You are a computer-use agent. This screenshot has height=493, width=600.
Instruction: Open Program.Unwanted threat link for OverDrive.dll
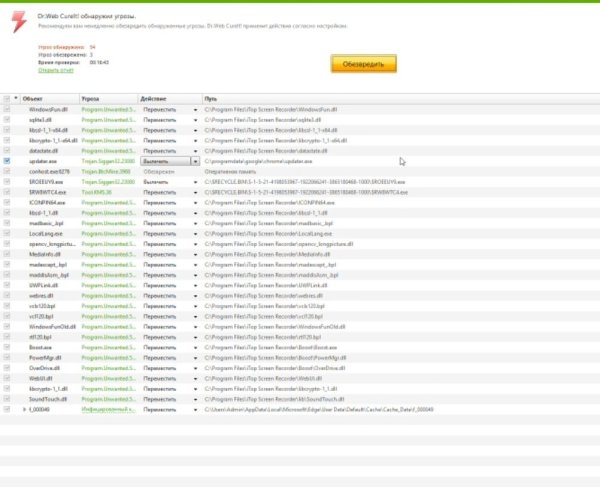108,368
